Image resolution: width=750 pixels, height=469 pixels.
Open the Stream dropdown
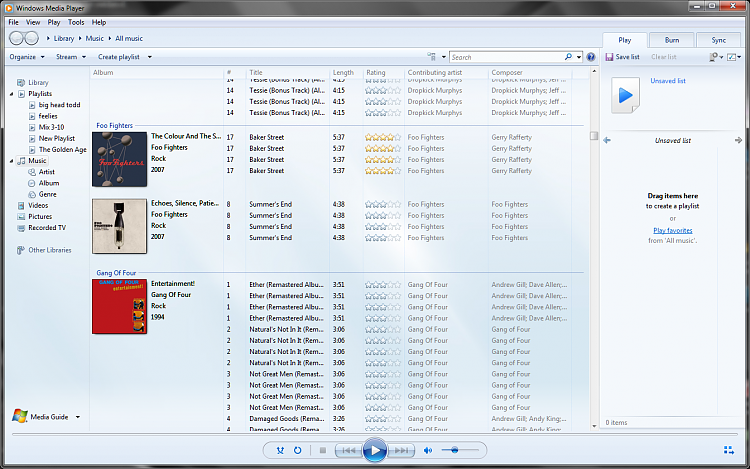point(71,57)
